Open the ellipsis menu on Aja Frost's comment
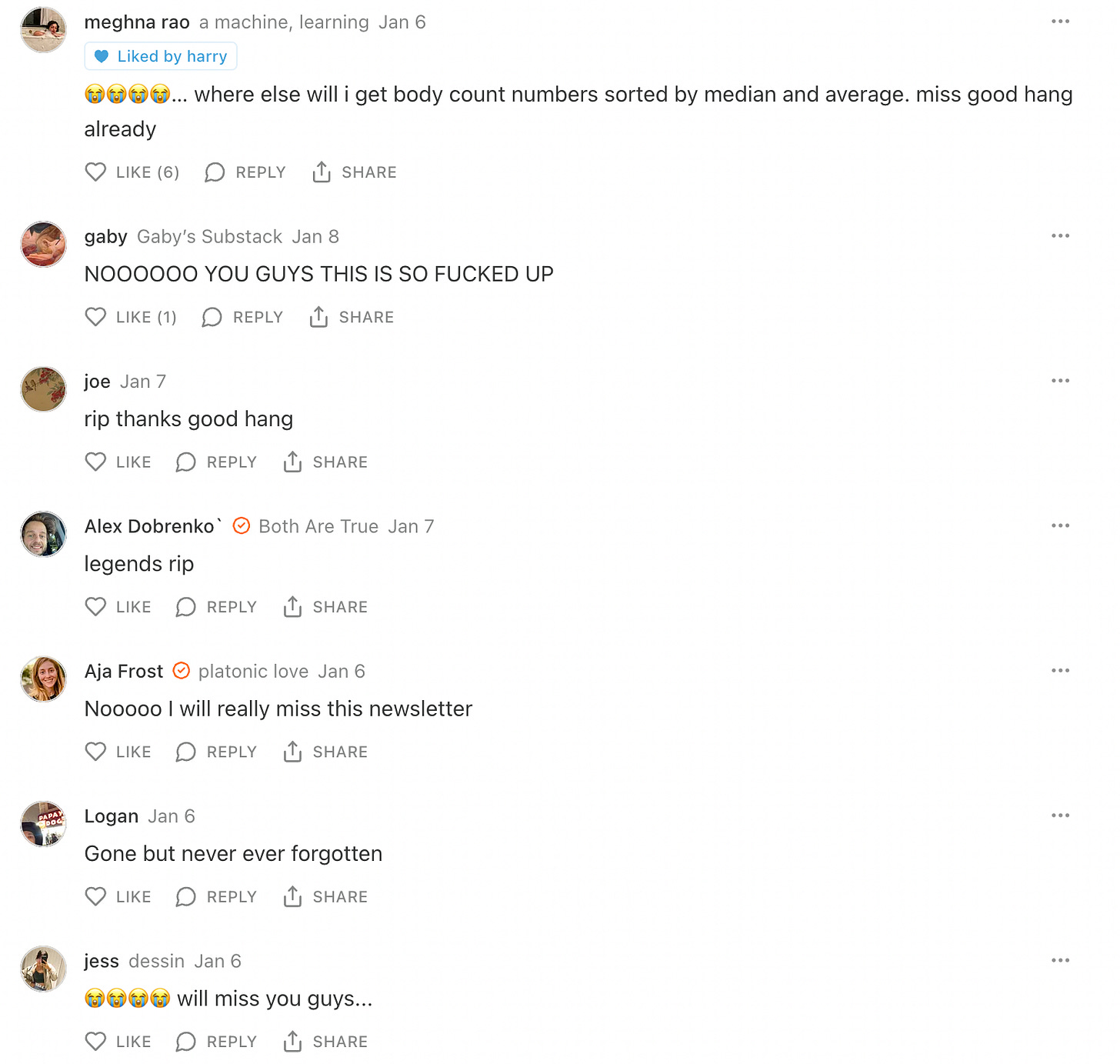Image resolution: width=1120 pixels, height=1064 pixels. pos(1060,671)
